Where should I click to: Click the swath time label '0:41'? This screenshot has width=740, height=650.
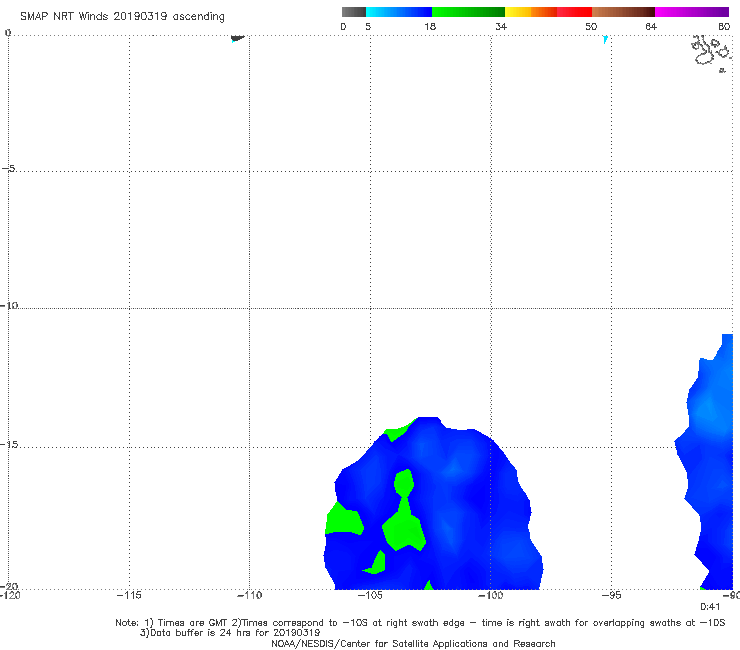point(710,607)
